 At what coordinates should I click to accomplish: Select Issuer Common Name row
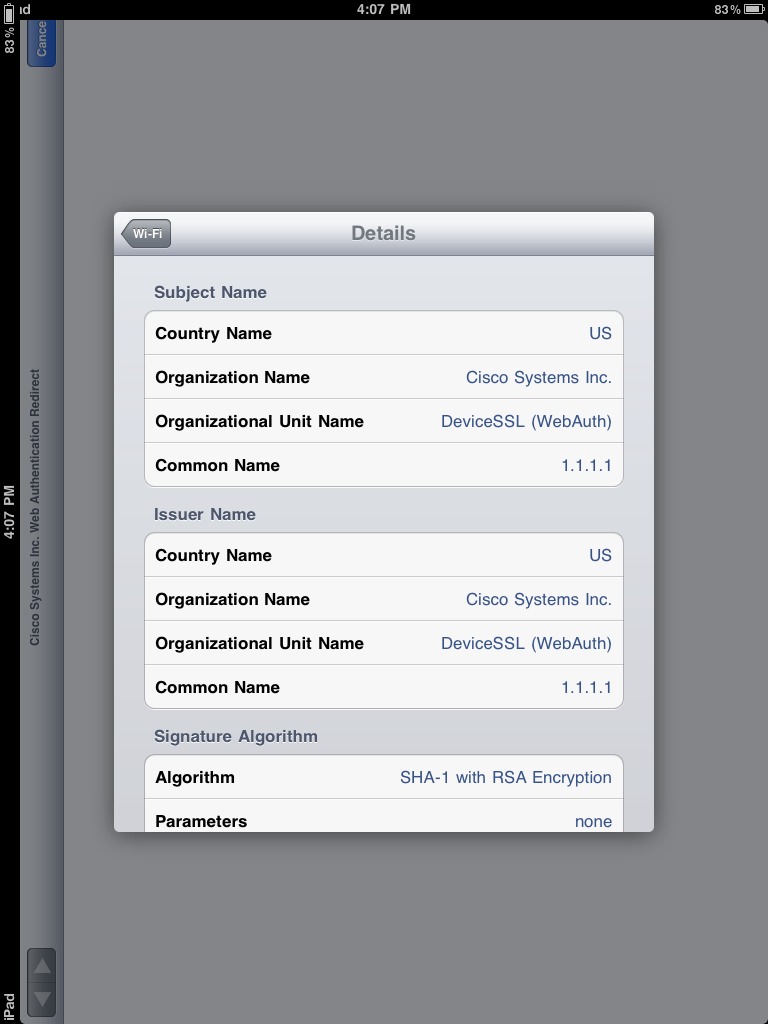(384, 687)
